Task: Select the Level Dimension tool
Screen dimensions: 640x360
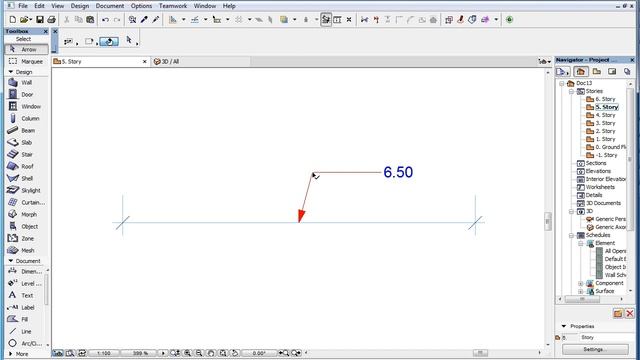Action: [x=25, y=283]
